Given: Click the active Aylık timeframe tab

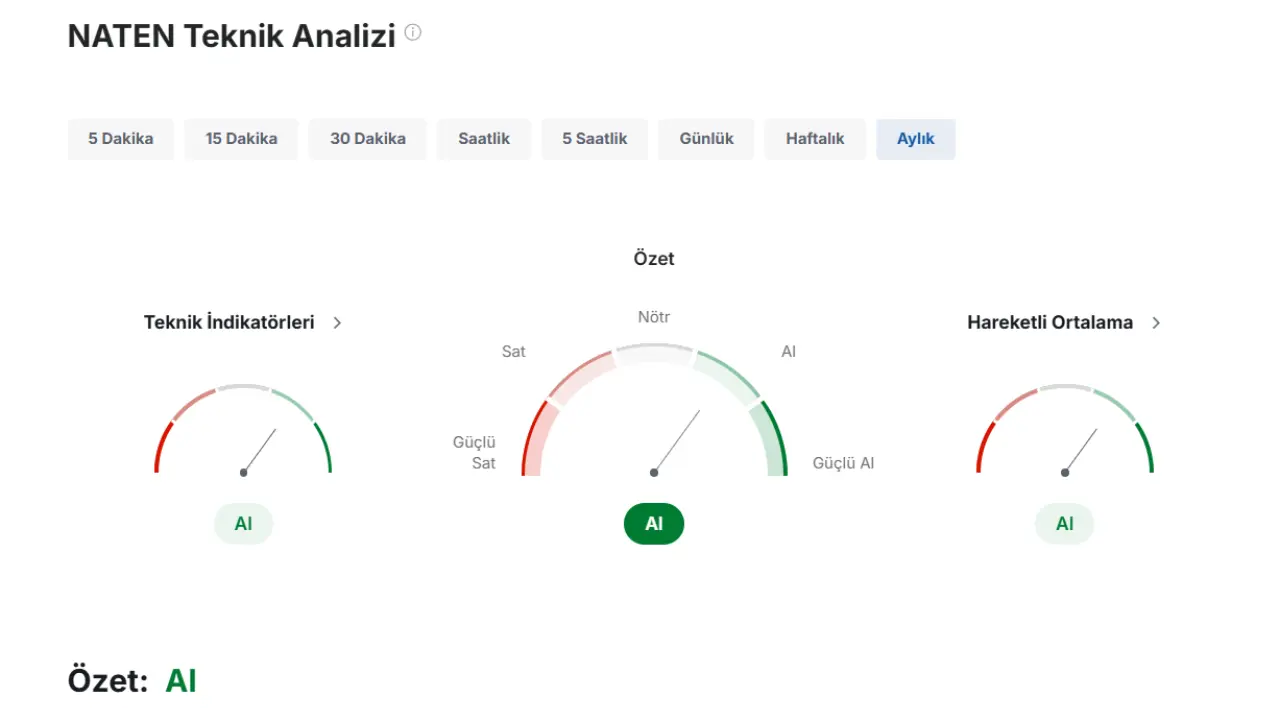Looking at the screenshot, I should [x=916, y=139].
